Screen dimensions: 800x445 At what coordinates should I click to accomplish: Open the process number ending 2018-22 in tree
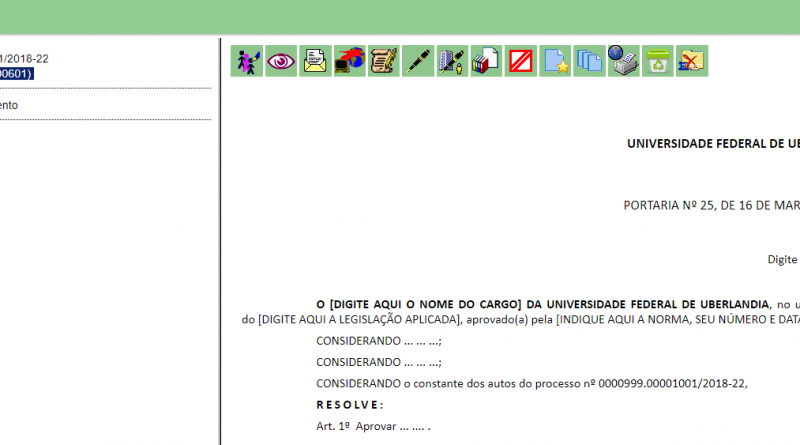tap(24, 59)
